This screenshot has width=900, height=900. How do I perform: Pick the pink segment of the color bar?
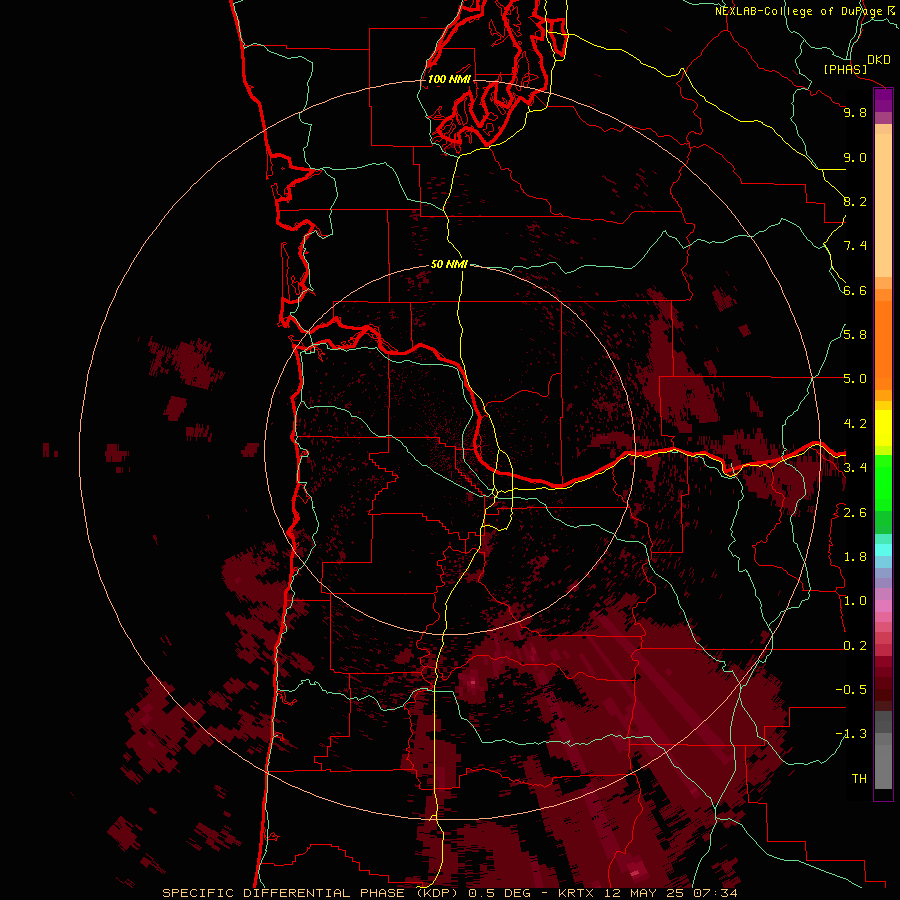pyautogui.click(x=883, y=606)
